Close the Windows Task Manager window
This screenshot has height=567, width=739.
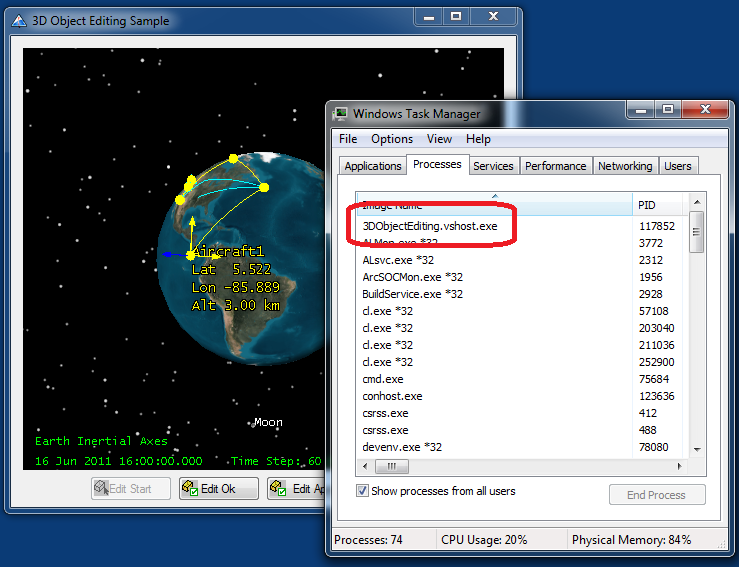[x=707, y=112]
